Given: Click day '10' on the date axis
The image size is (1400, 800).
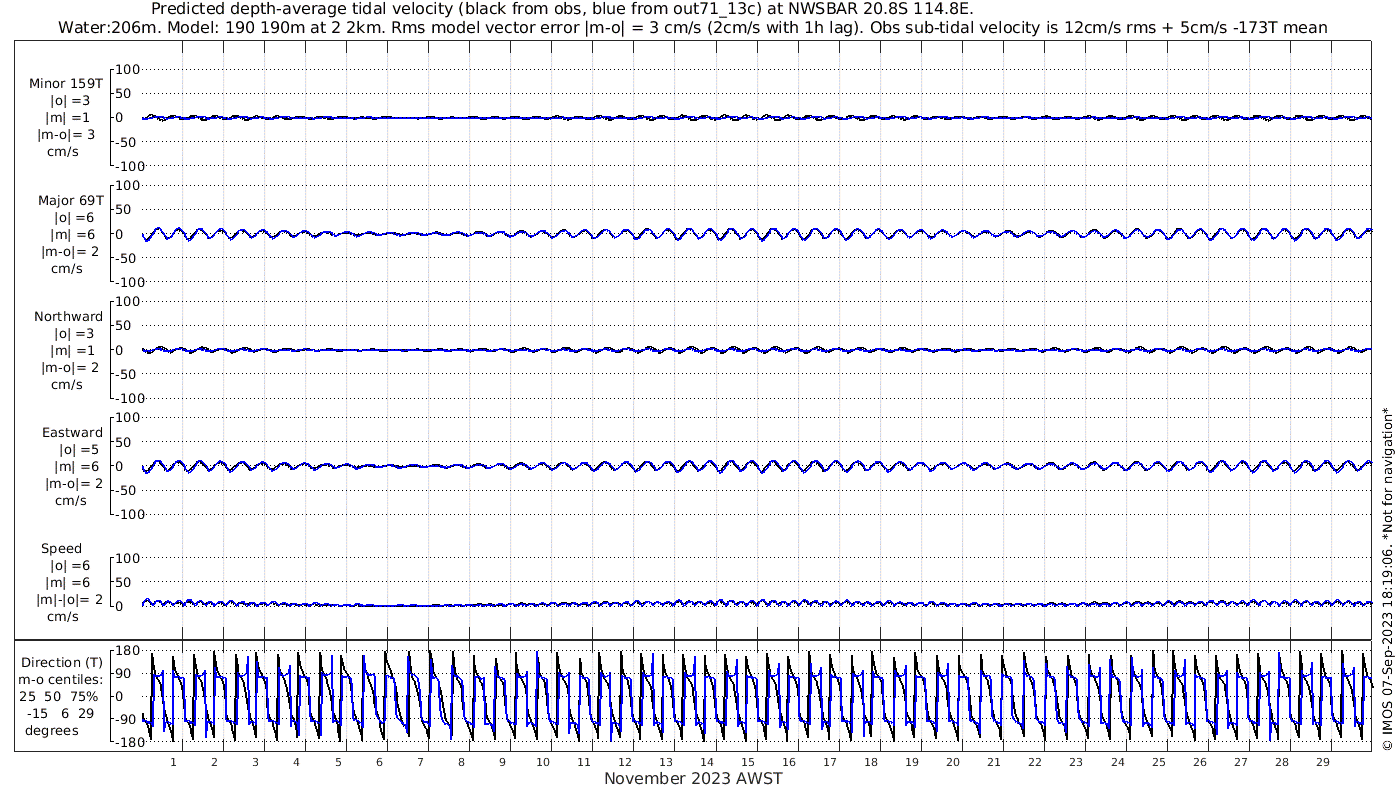Looking at the screenshot, I should (543, 762).
